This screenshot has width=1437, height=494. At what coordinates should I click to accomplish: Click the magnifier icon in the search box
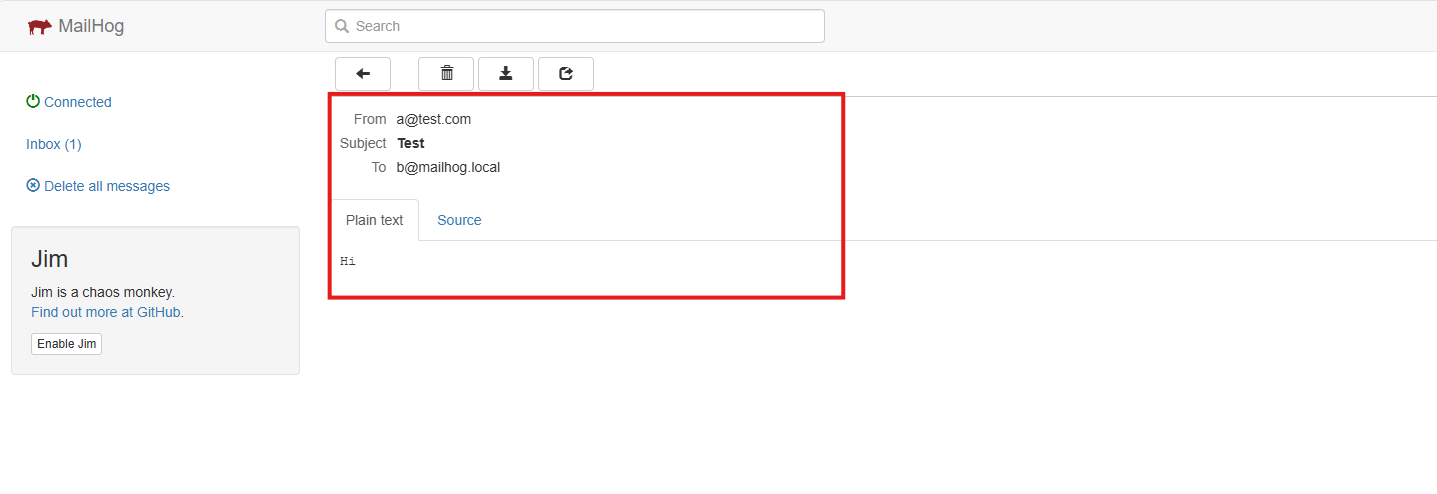tap(342, 26)
